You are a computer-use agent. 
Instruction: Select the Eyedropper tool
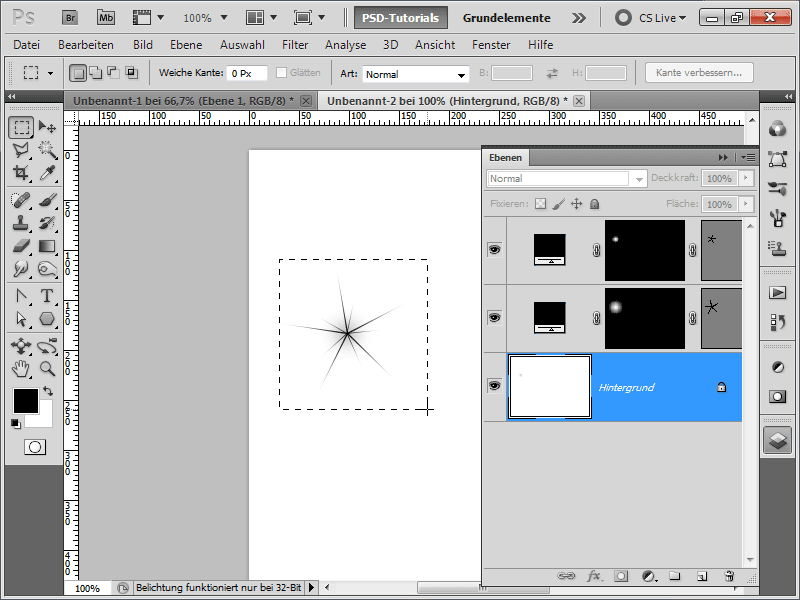pyautogui.click(x=47, y=173)
